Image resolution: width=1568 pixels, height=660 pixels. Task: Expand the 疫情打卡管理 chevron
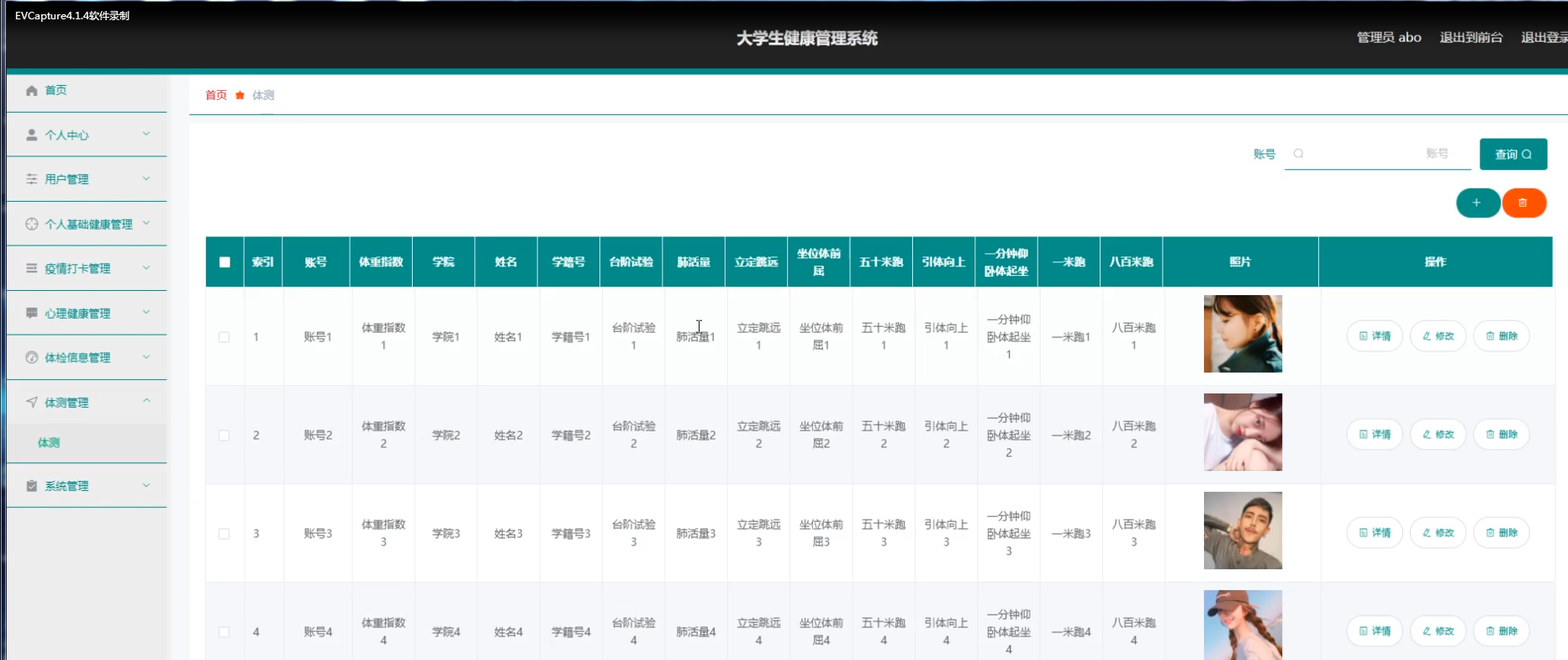[146, 267]
